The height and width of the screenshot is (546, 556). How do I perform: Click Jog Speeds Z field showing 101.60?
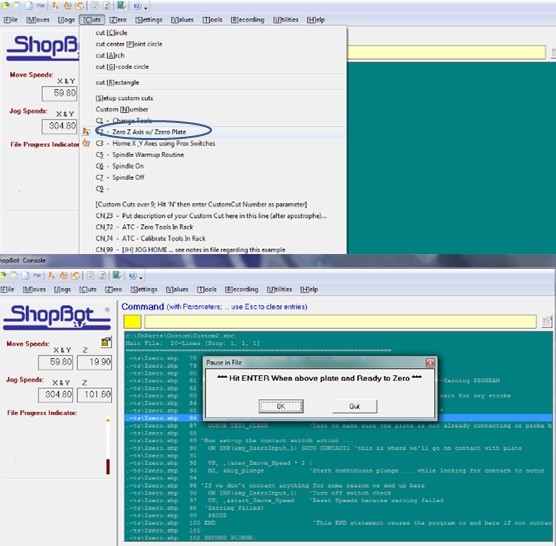point(95,394)
